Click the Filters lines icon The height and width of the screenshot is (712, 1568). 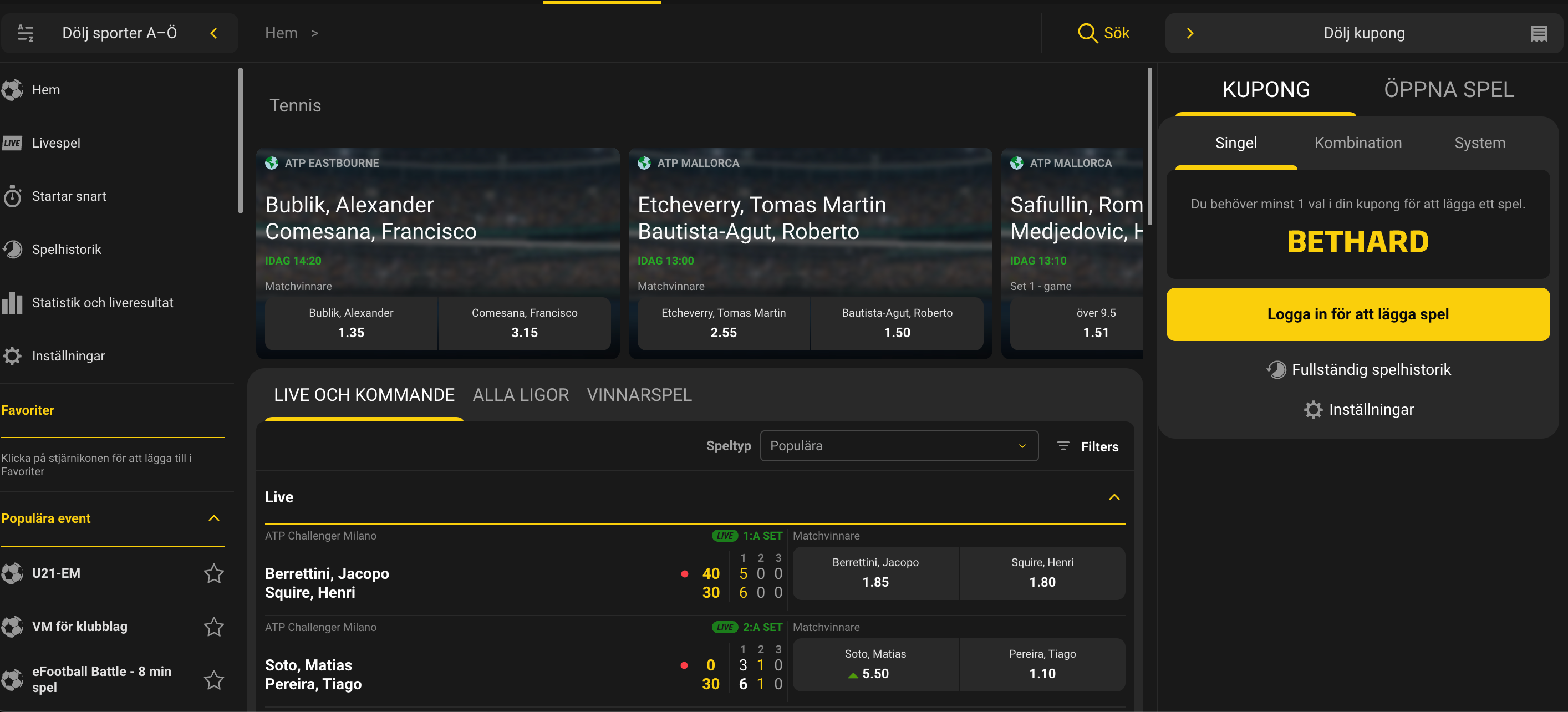pos(1063,446)
